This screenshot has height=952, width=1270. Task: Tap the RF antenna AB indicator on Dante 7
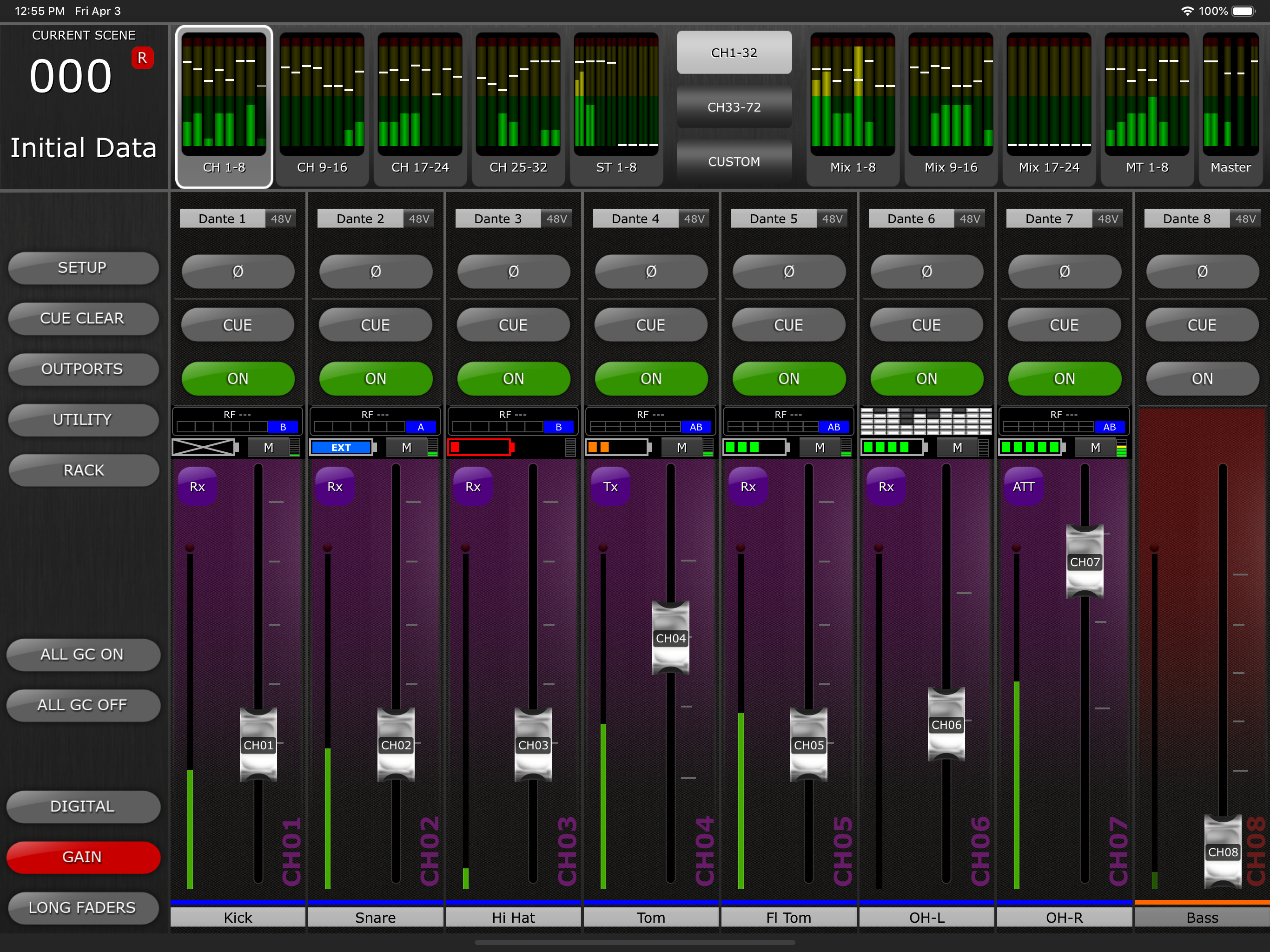click(x=1109, y=427)
